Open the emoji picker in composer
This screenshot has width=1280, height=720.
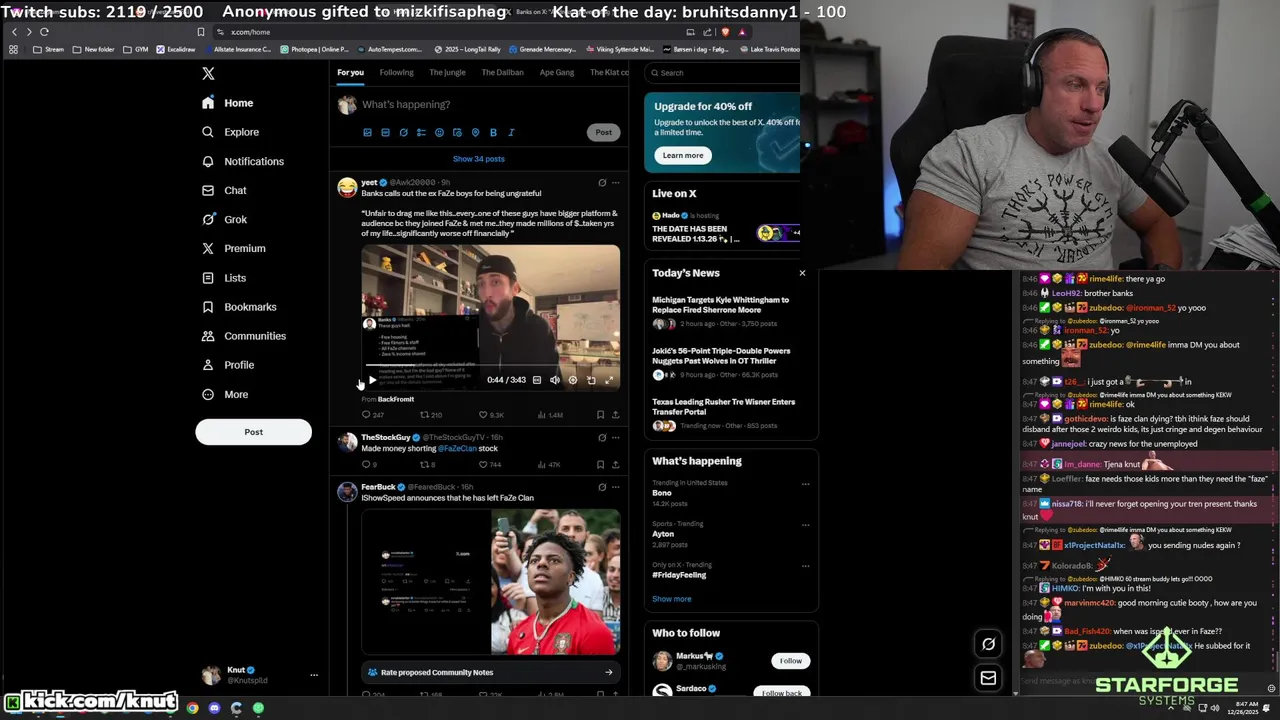click(439, 132)
